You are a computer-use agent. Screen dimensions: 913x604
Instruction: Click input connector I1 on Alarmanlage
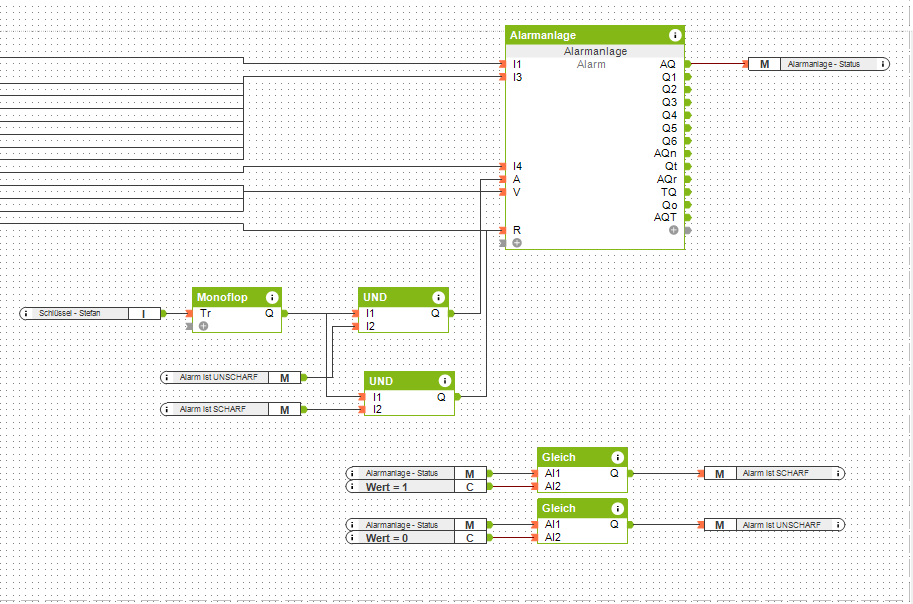click(x=503, y=64)
